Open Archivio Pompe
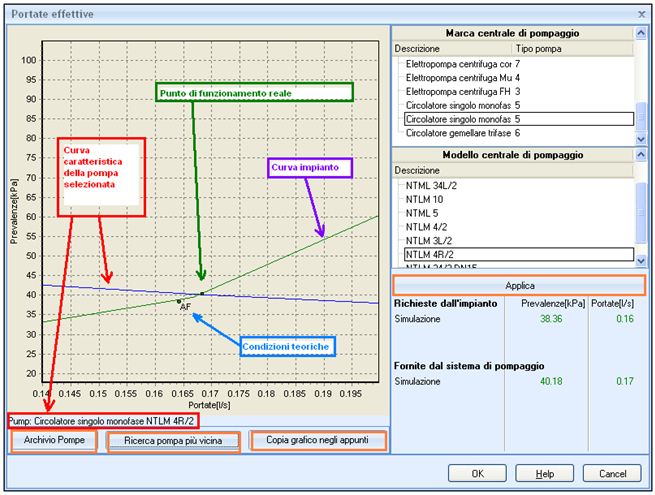Image resolution: width=655 pixels, height=495 pixels. pos(54,440)
